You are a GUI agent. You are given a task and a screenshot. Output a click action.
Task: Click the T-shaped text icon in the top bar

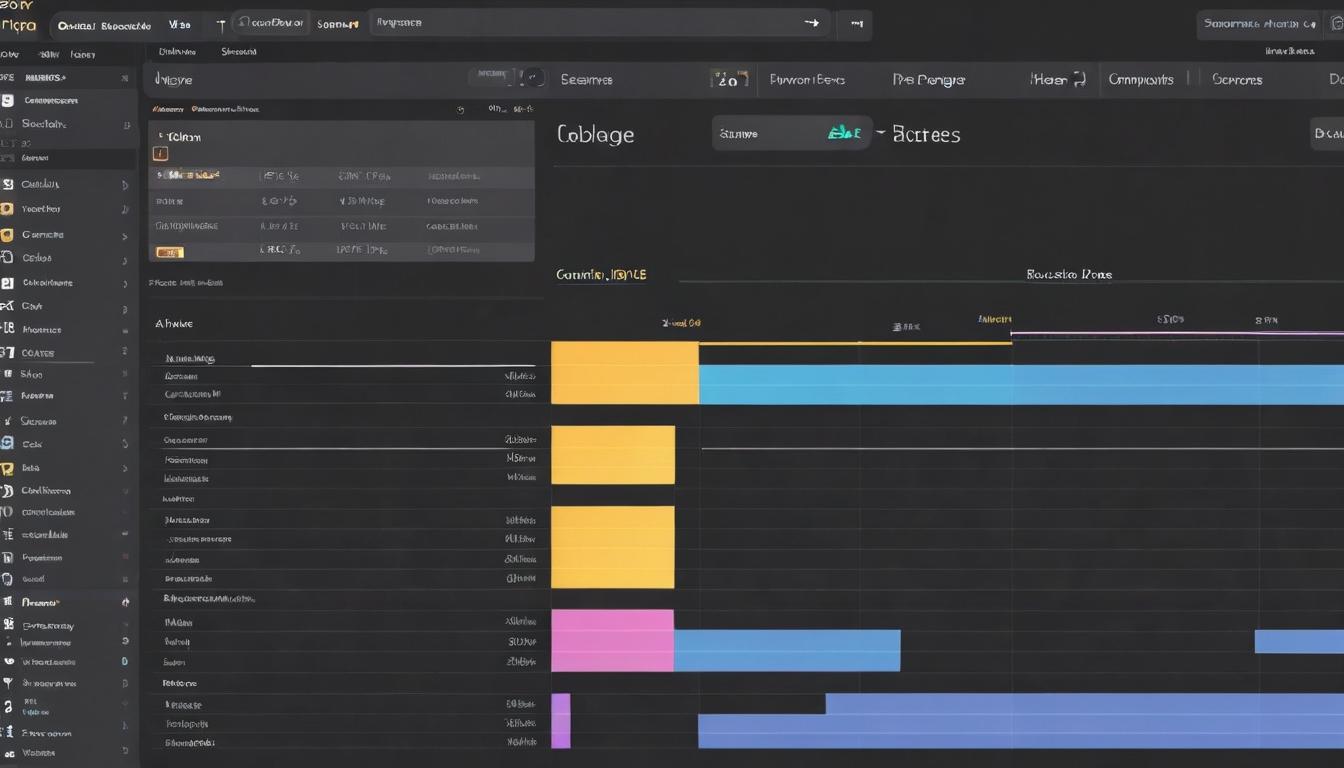point(220,25)
